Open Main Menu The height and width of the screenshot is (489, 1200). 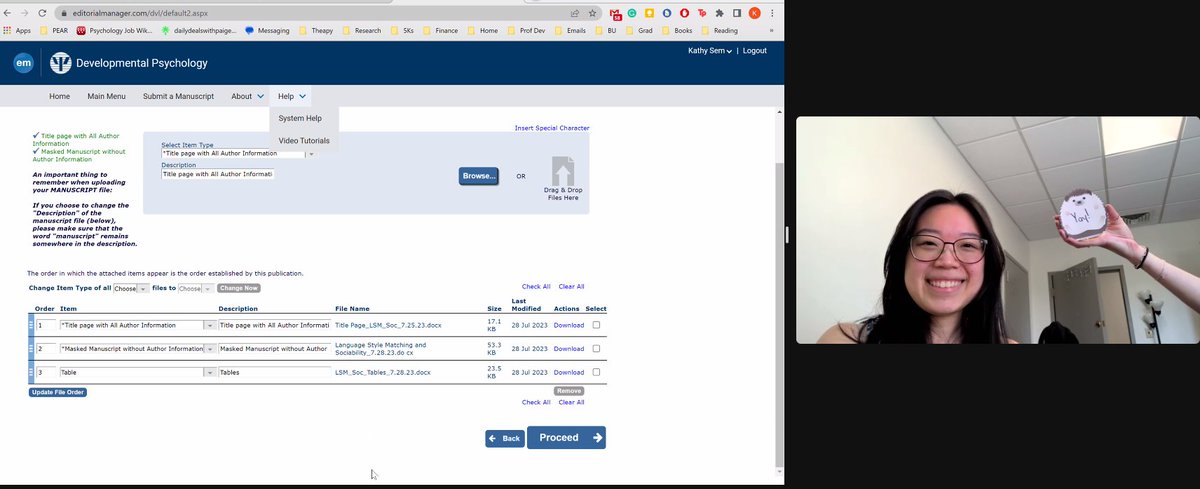click(107, 96)
